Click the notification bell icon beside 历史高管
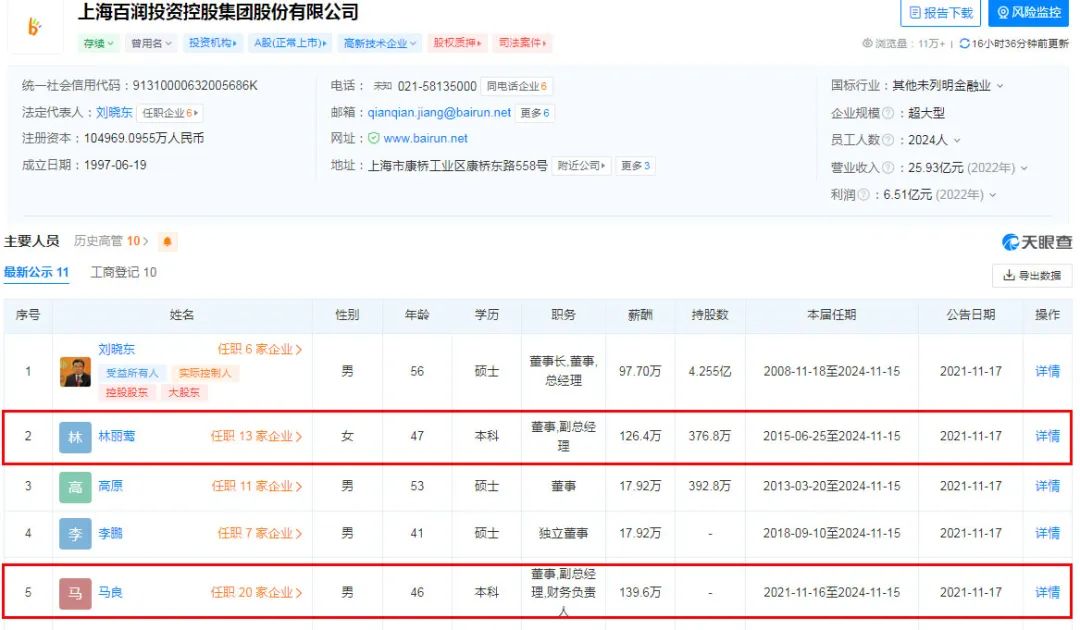Image resolution: width=1080 pixels, height=630 pixels. tap(167, 242)
